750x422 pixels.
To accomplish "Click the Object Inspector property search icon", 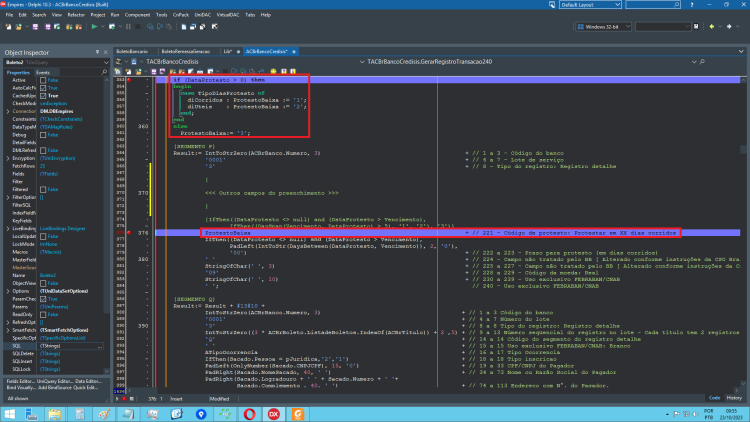I will 104,72.
